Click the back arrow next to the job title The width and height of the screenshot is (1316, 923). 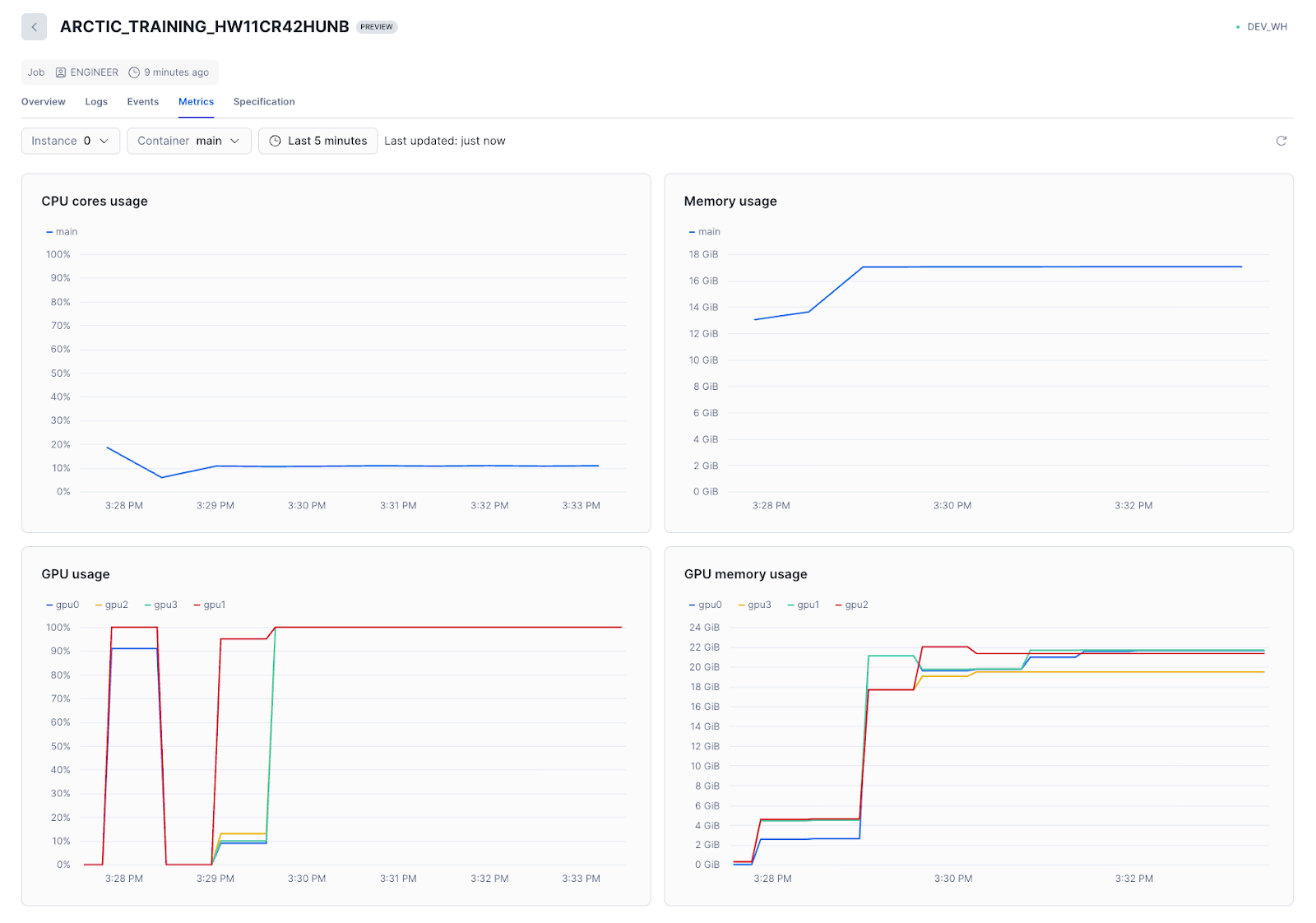pos(34,26)
